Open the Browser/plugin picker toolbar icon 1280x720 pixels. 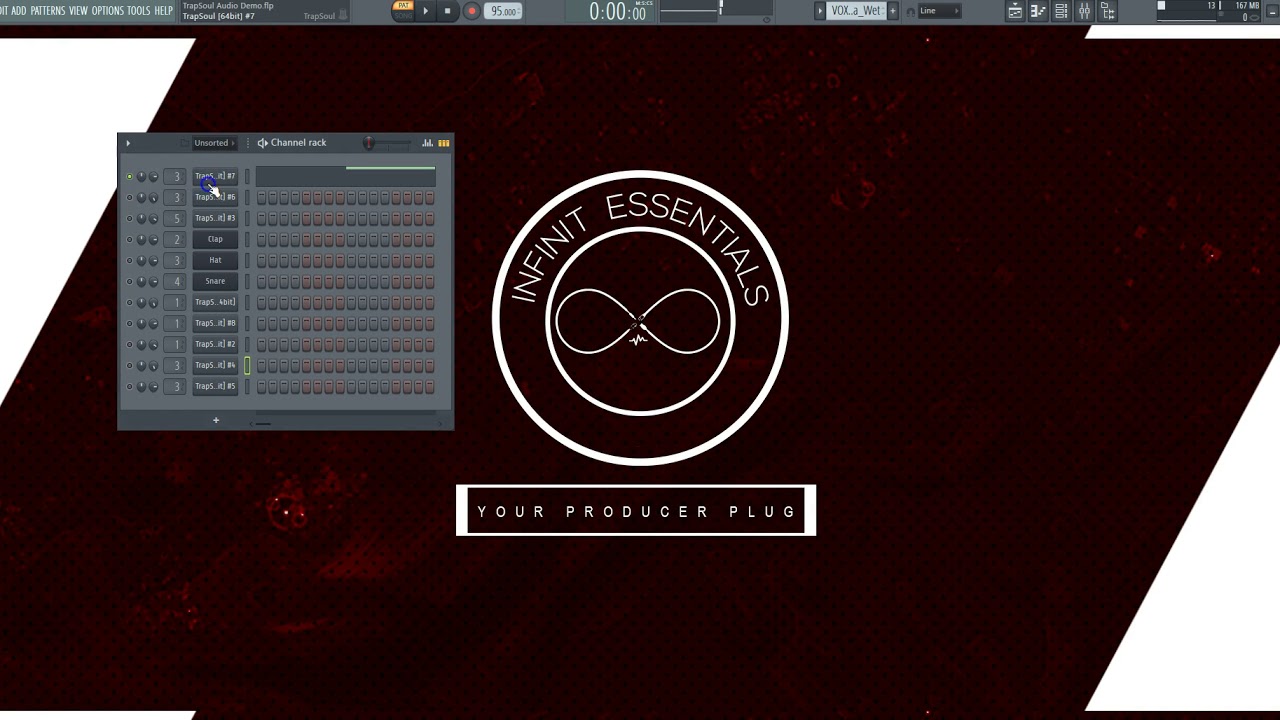(1108, 11)
